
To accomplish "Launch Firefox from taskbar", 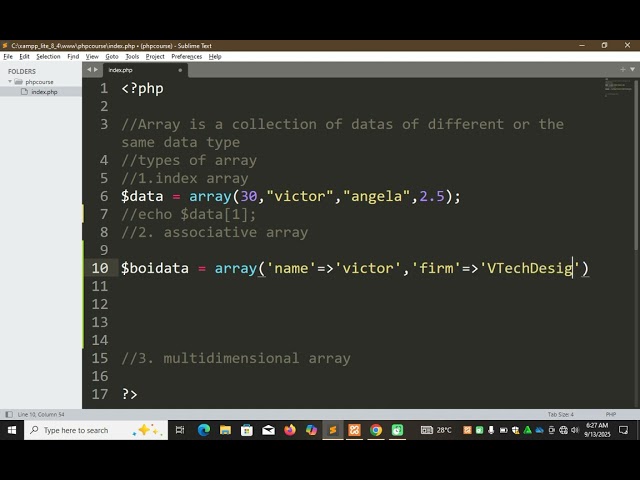I will 290,430.
